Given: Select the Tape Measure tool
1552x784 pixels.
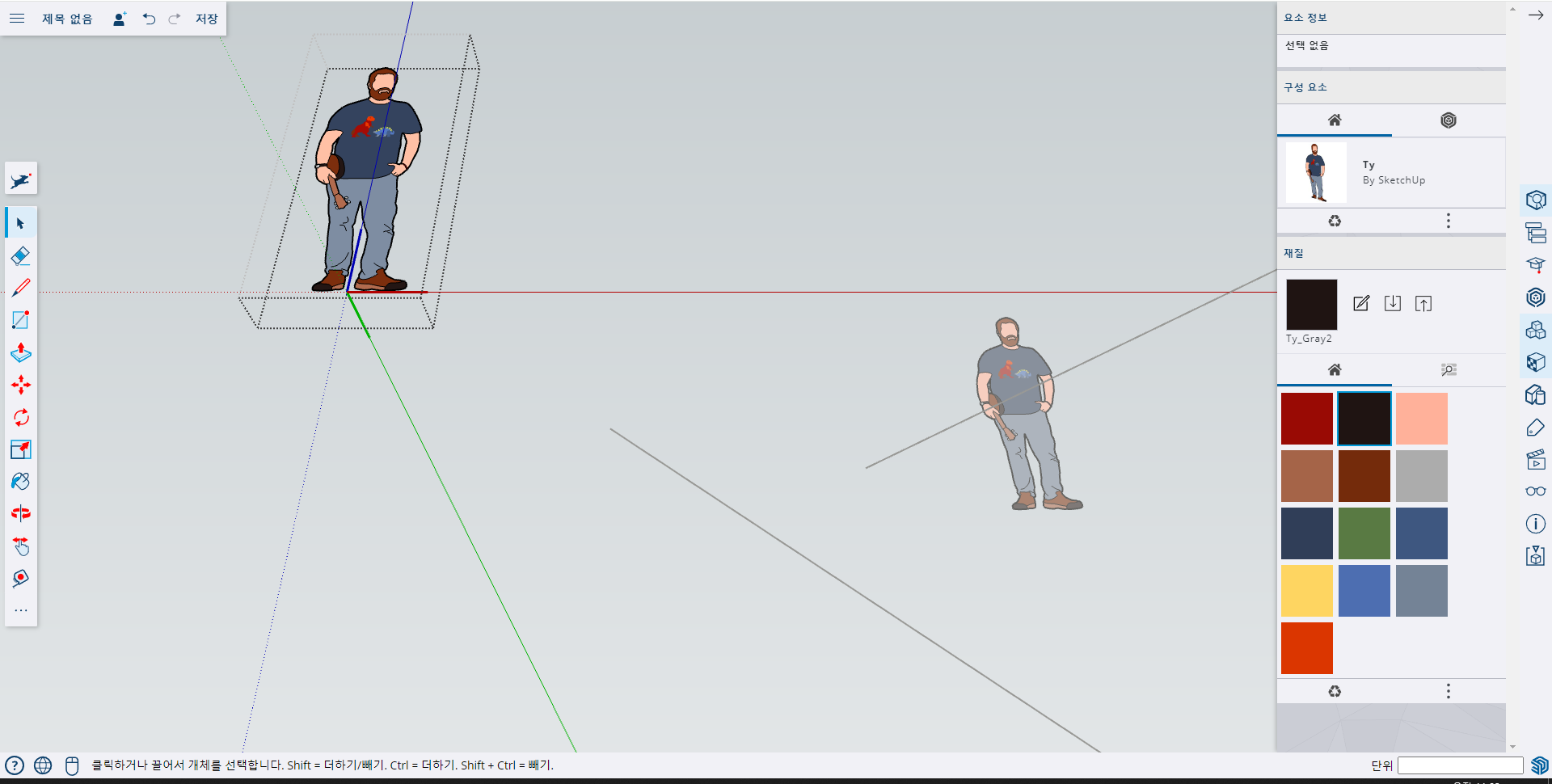Looking at the screenshot, I should pos(21,579).
